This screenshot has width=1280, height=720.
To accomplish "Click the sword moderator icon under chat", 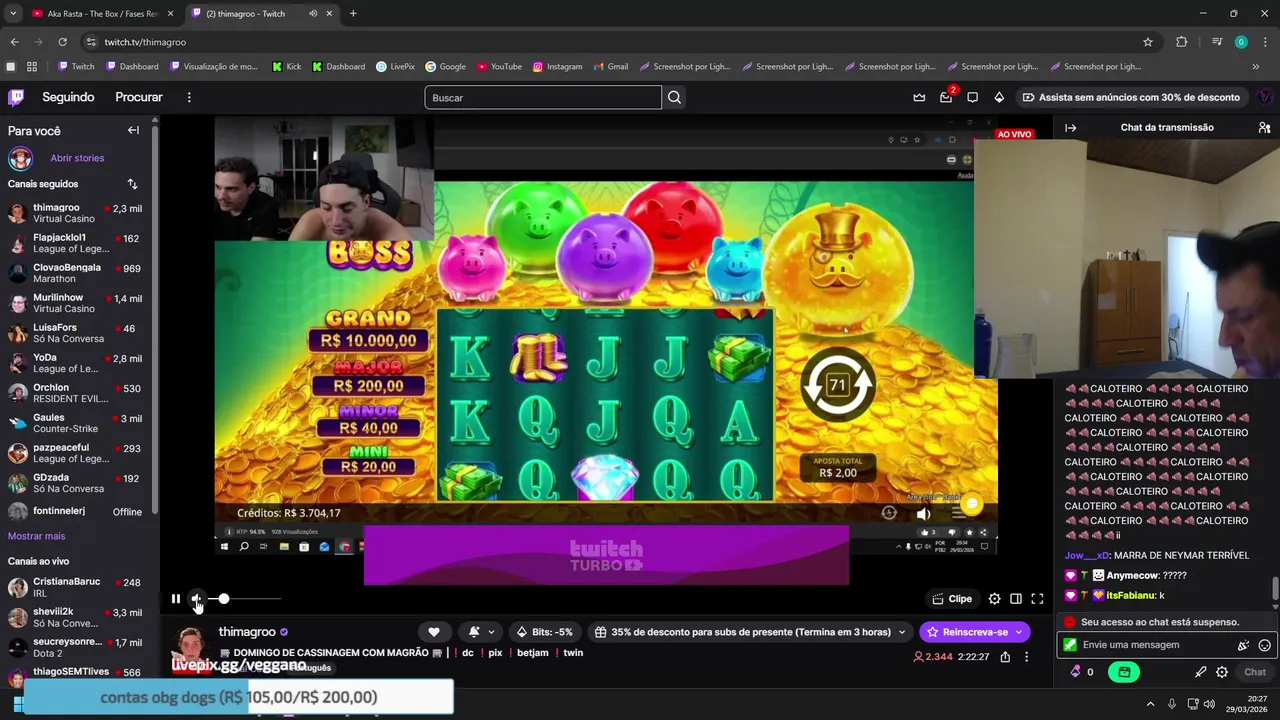I will pos(1201,672).
